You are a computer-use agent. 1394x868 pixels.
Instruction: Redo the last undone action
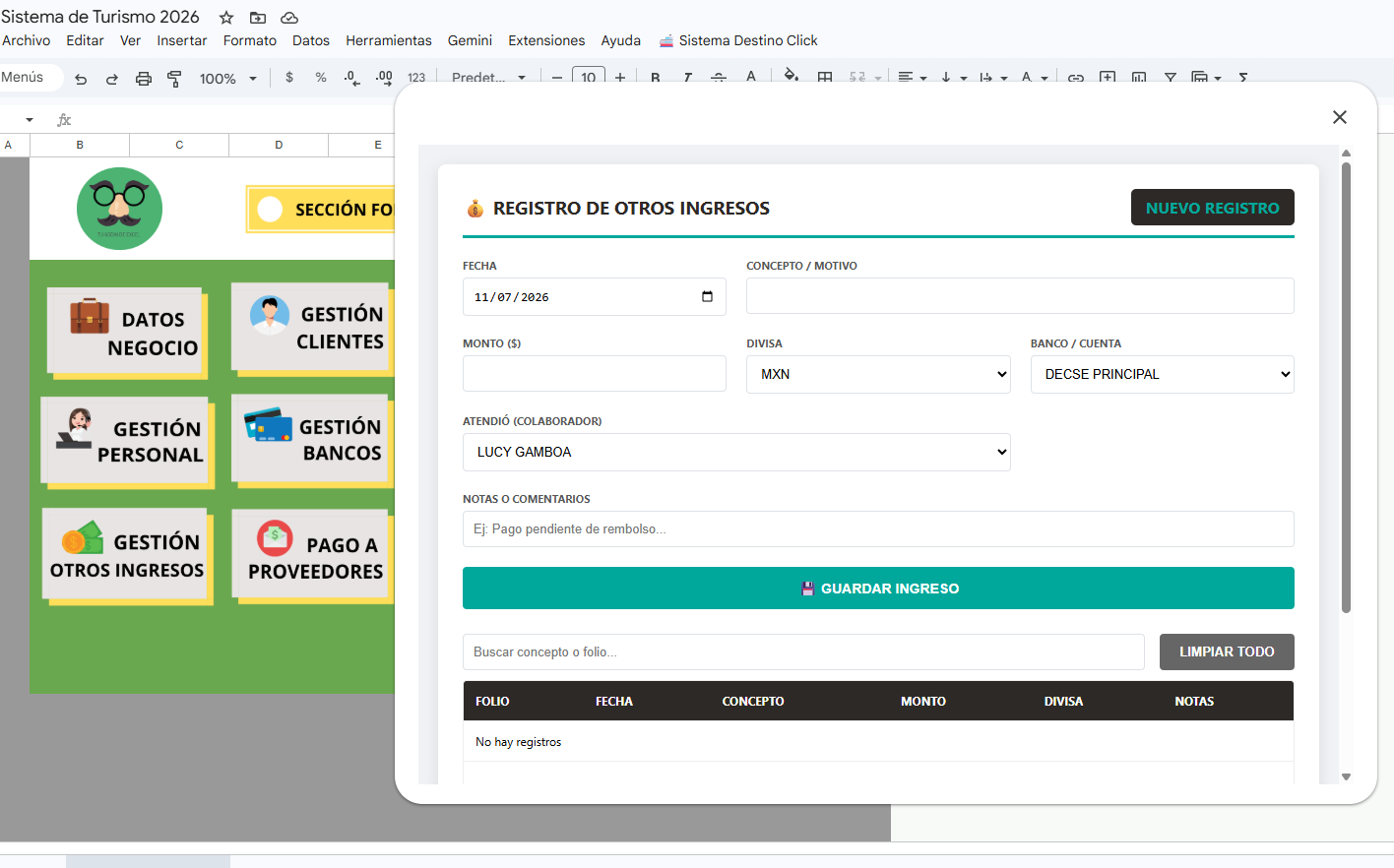pos(112,79)
